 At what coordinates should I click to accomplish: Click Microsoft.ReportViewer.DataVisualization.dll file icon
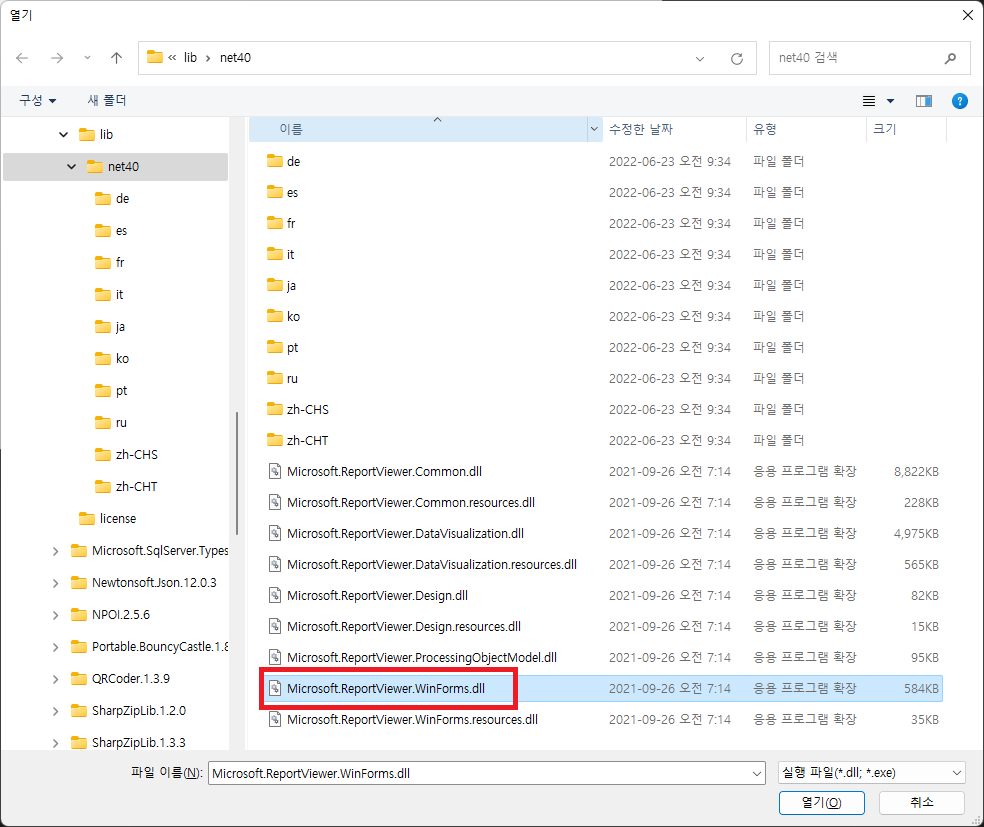click(274, 533)
